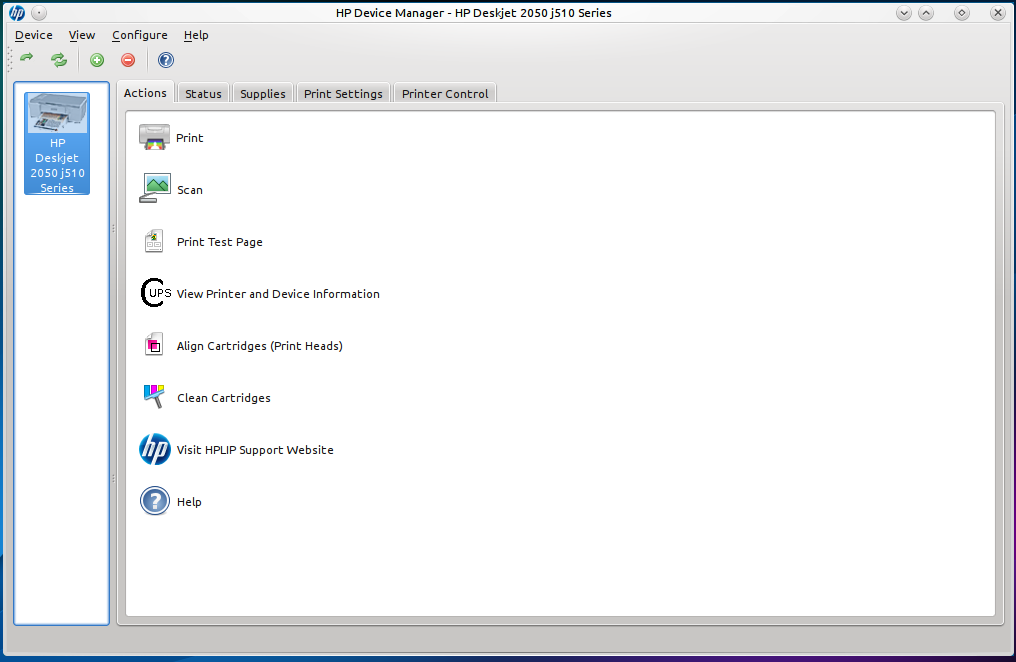Image resolution: width=1016 pixels, height=662 pixels.
Task: Click the Scan action label
Action: coord(190,190)
